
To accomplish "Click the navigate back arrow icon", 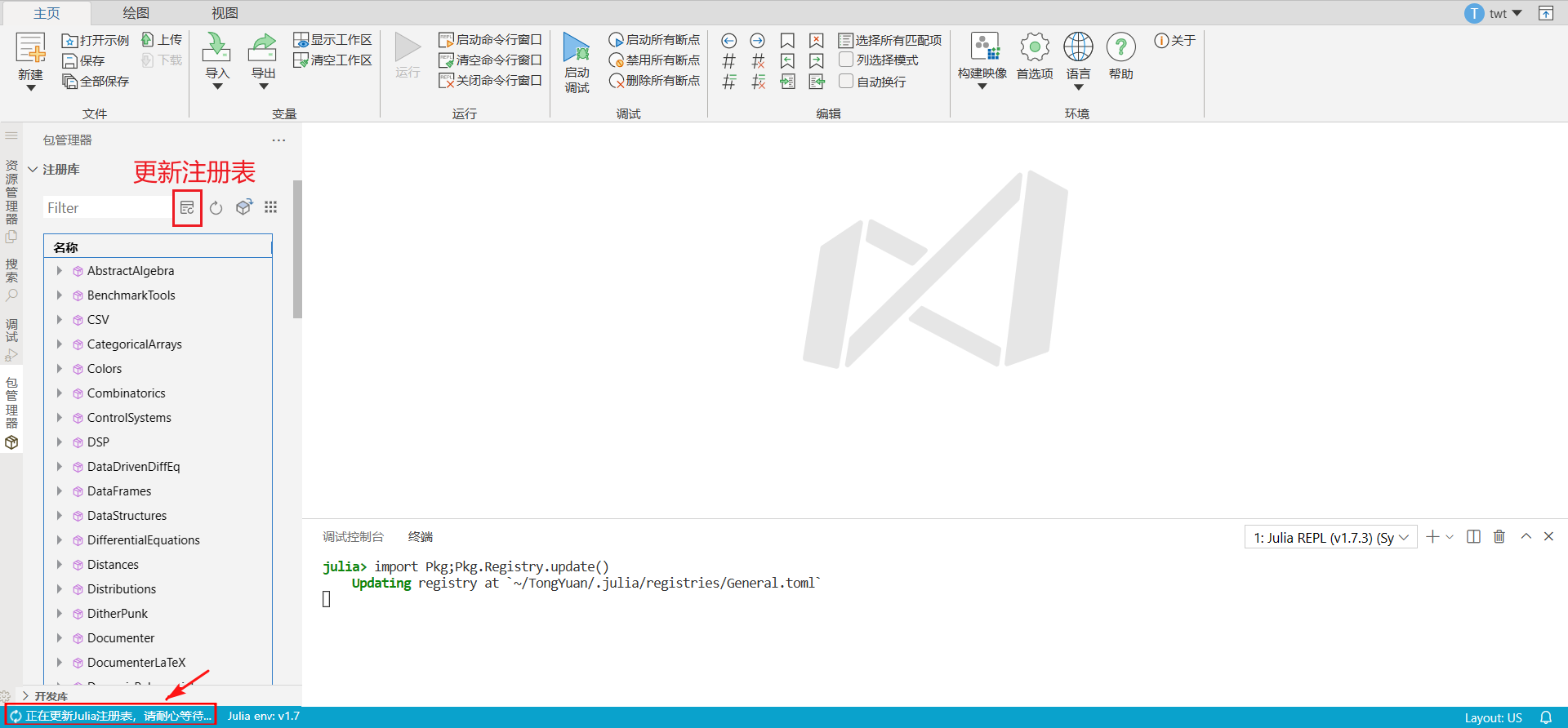I will click(729, 40).
